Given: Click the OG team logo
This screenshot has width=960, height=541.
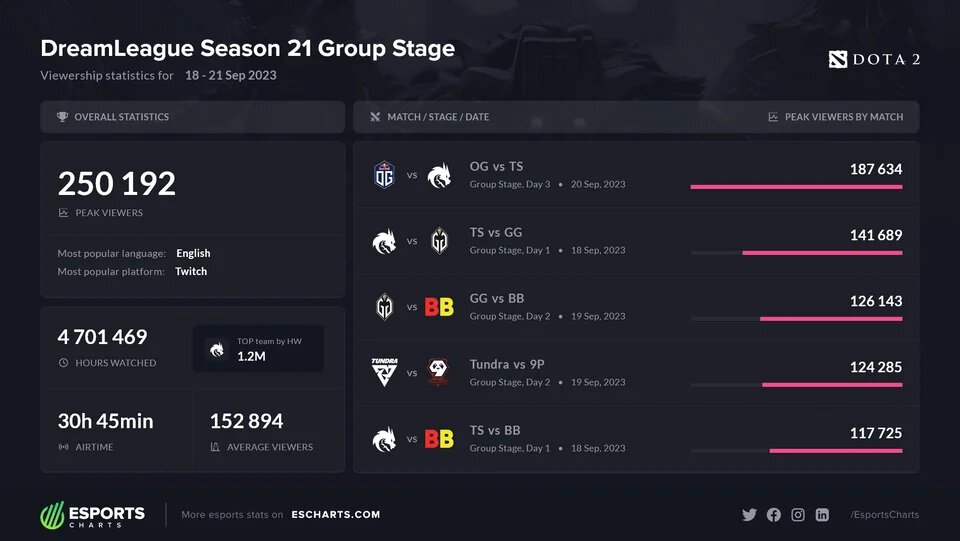Looking at the screenshot, I should pyautogui.click(x=384, y=175).
